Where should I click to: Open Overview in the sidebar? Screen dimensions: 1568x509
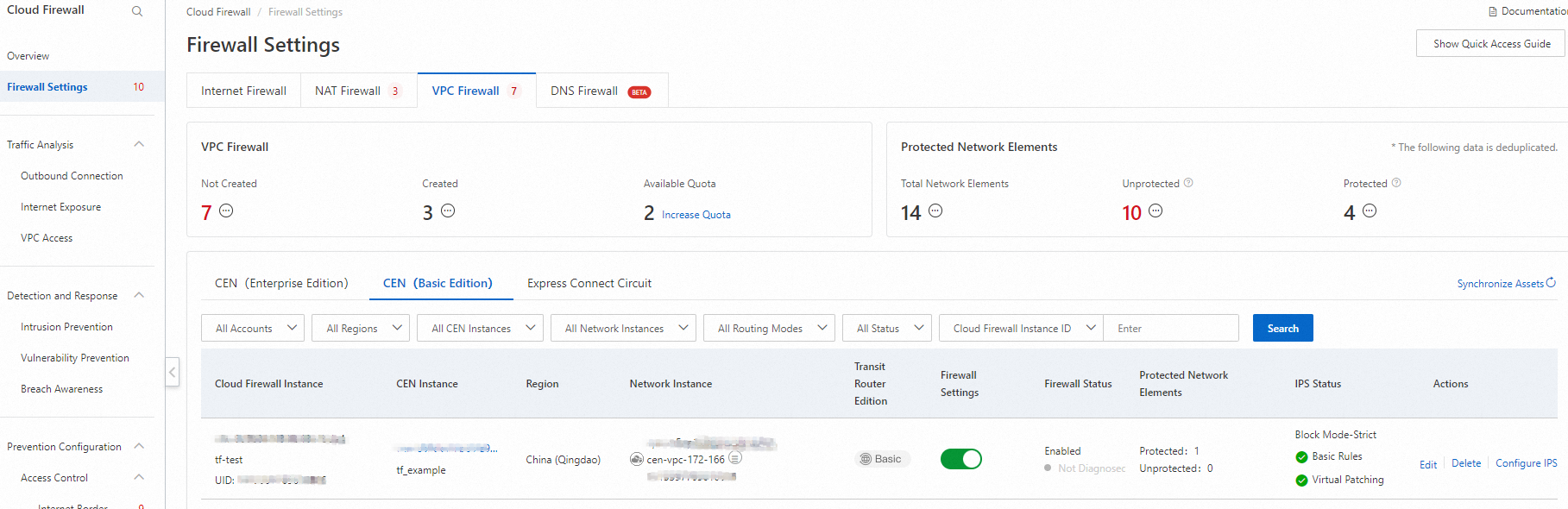(x=28, y=56)
